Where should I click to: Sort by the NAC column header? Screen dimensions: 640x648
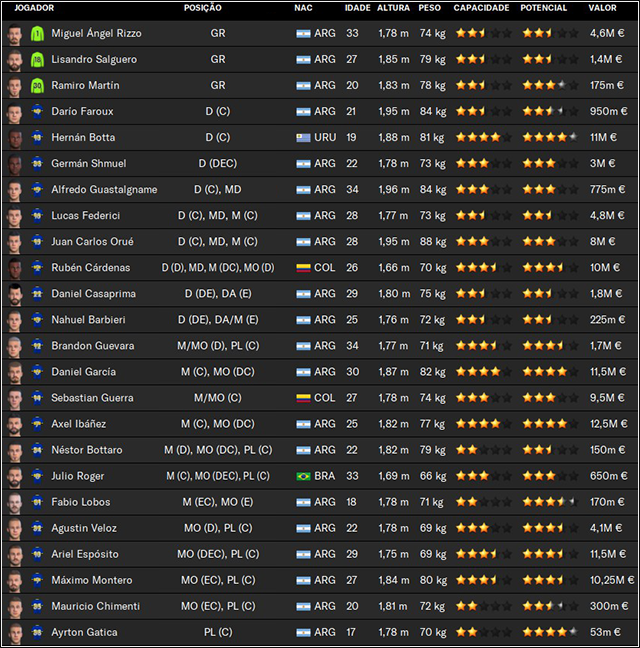303,8
